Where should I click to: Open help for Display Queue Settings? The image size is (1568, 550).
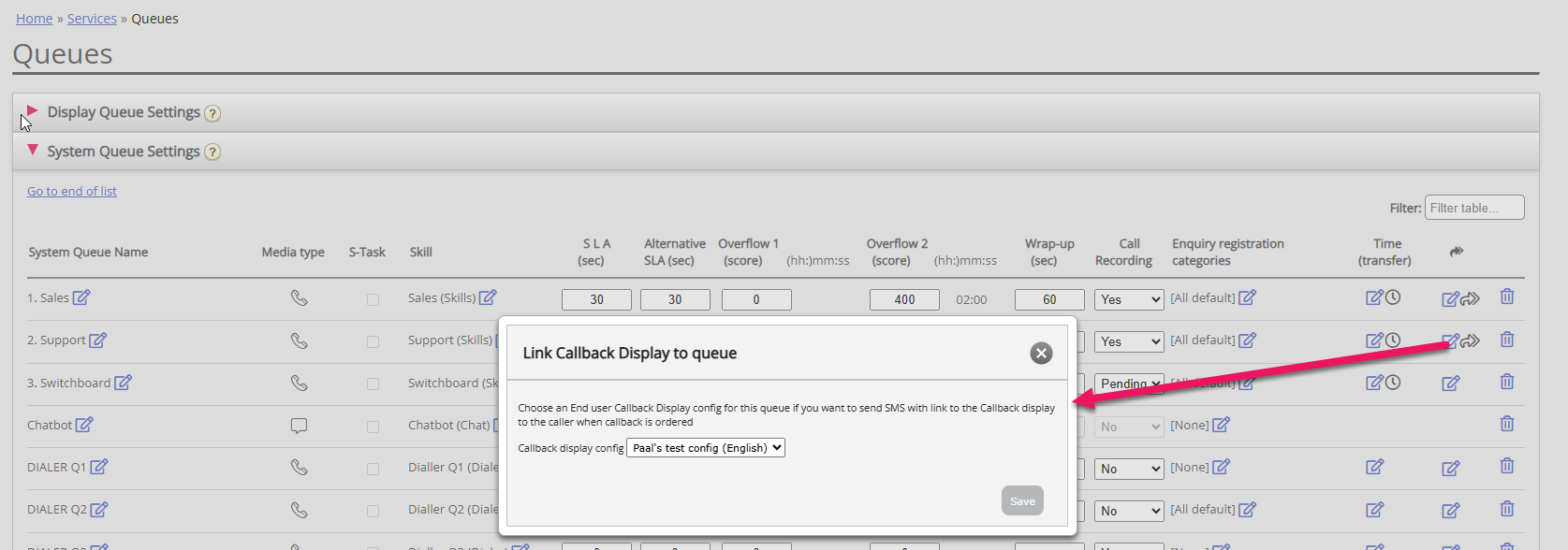click(212, 113)
